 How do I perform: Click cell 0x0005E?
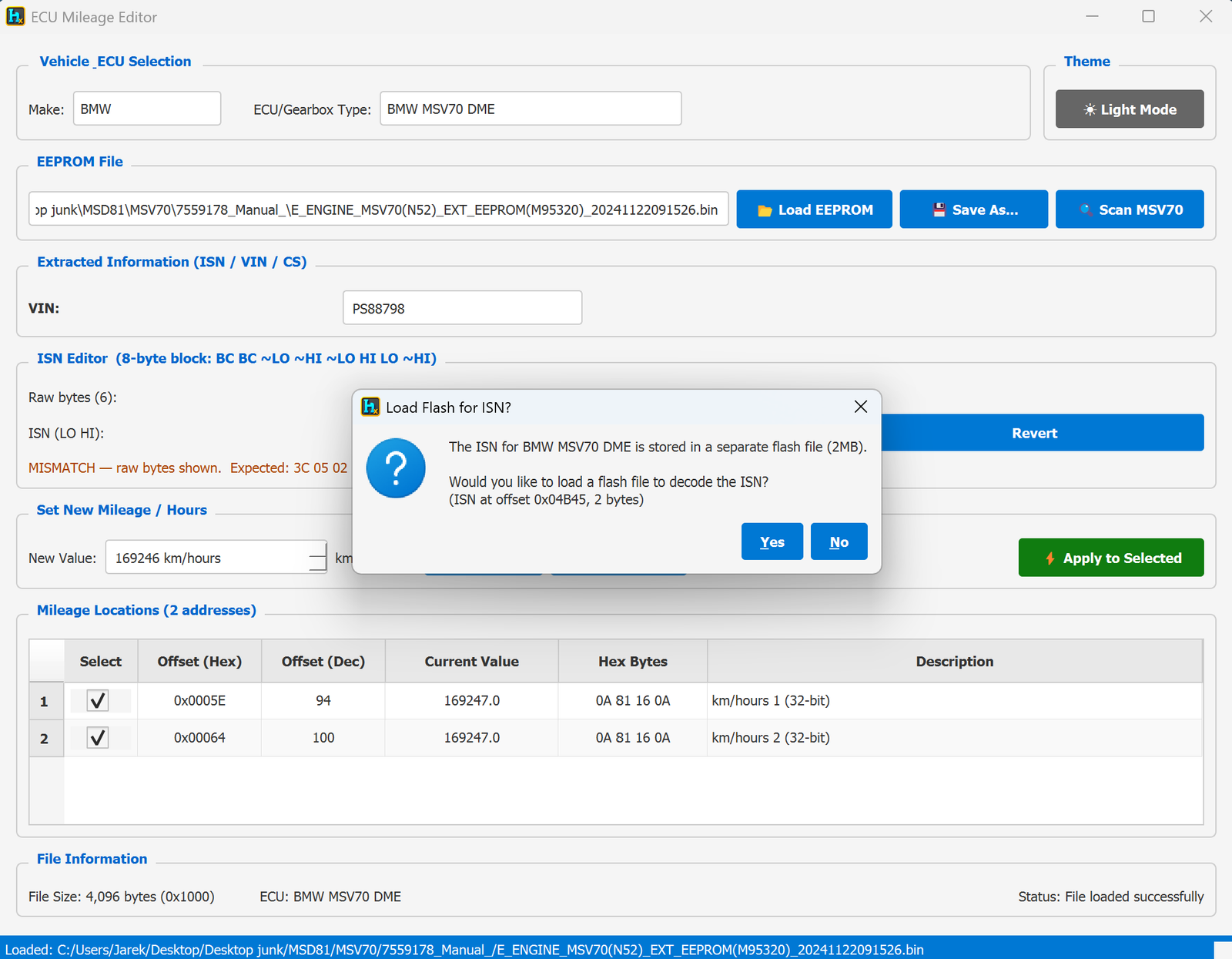click(199, 701)
